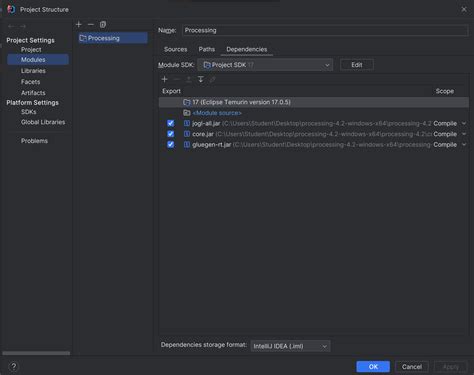Click the Module source folder icon
Screen dimensions: 474x375
coord(187,113)
